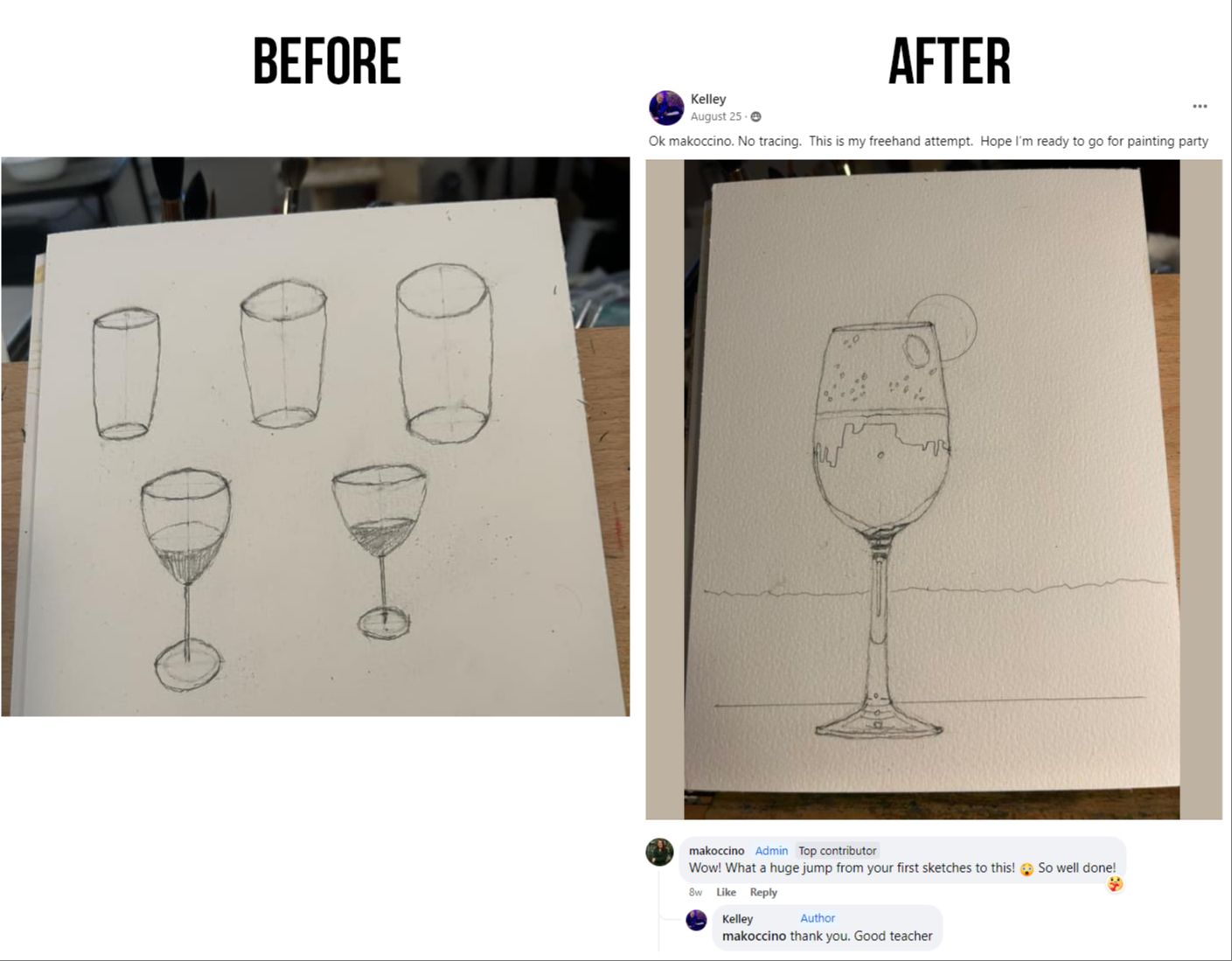Screen dimensions: 1232x961
Task: Click Kelley's avatar in the reply
Action: pyautogui.click(x=697, y=920)
